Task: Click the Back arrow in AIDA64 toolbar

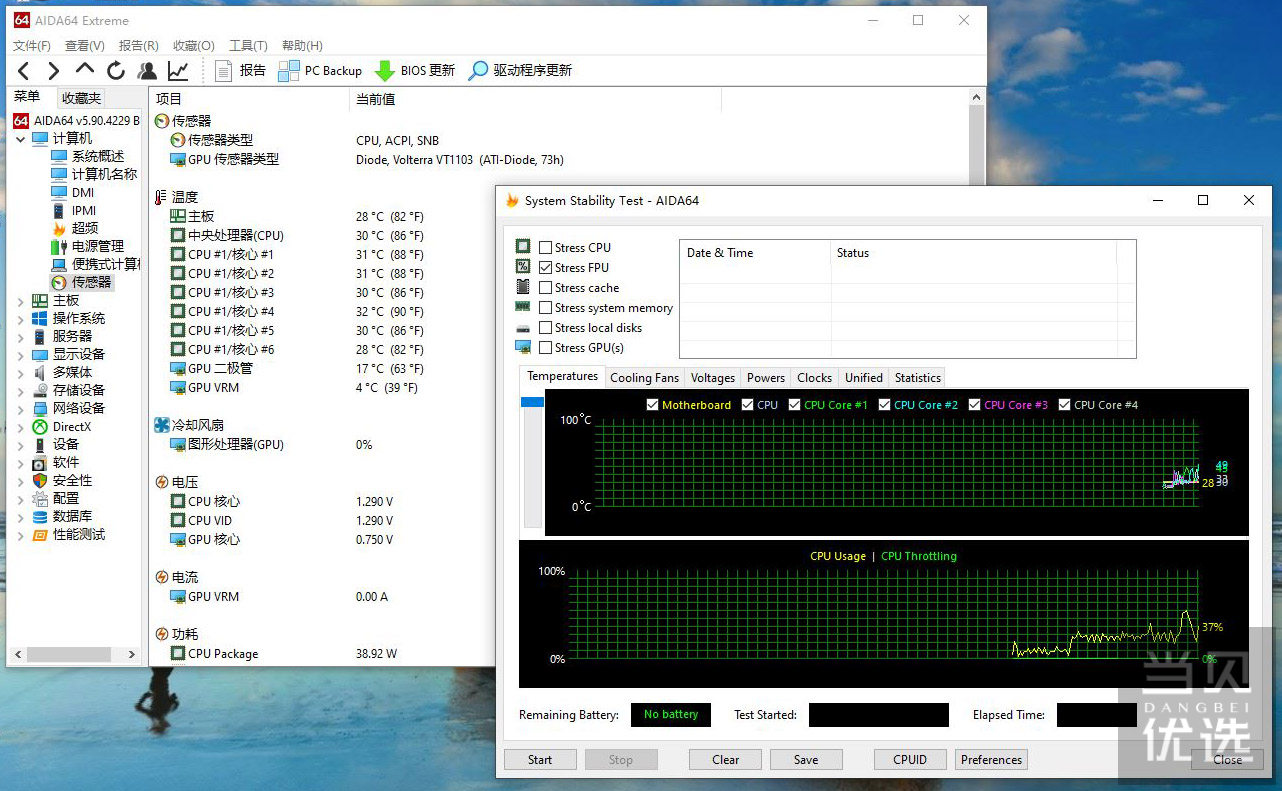Action: [x=24, y=71]
